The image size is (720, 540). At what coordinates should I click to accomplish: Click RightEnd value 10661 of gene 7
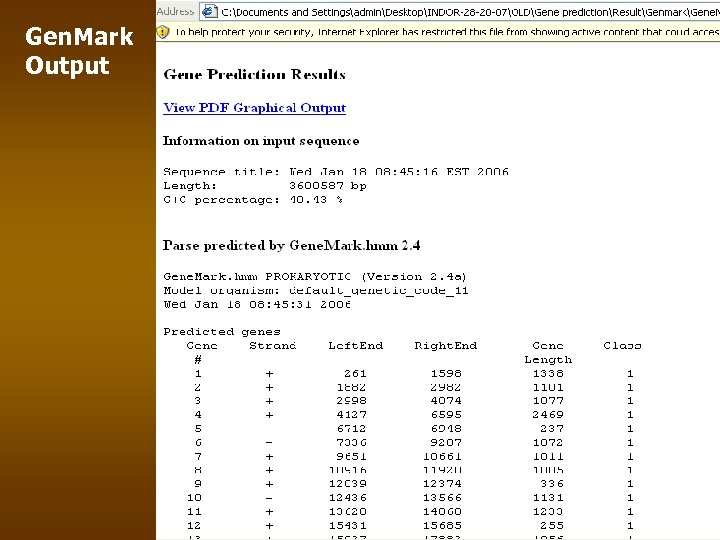(442, 457)
